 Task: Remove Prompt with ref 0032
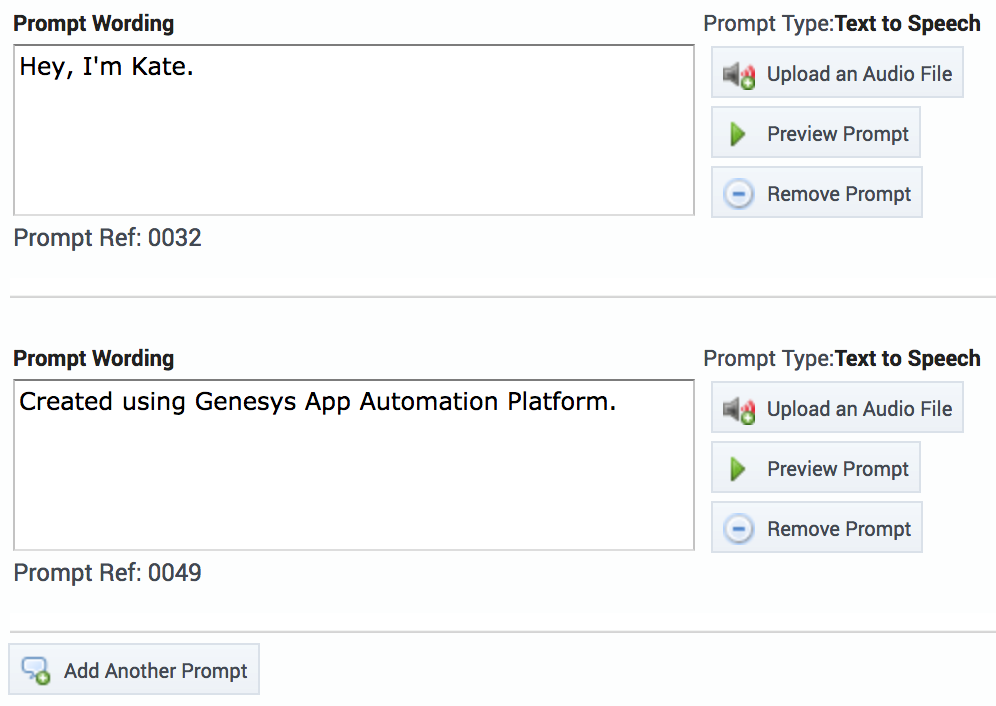817,193
